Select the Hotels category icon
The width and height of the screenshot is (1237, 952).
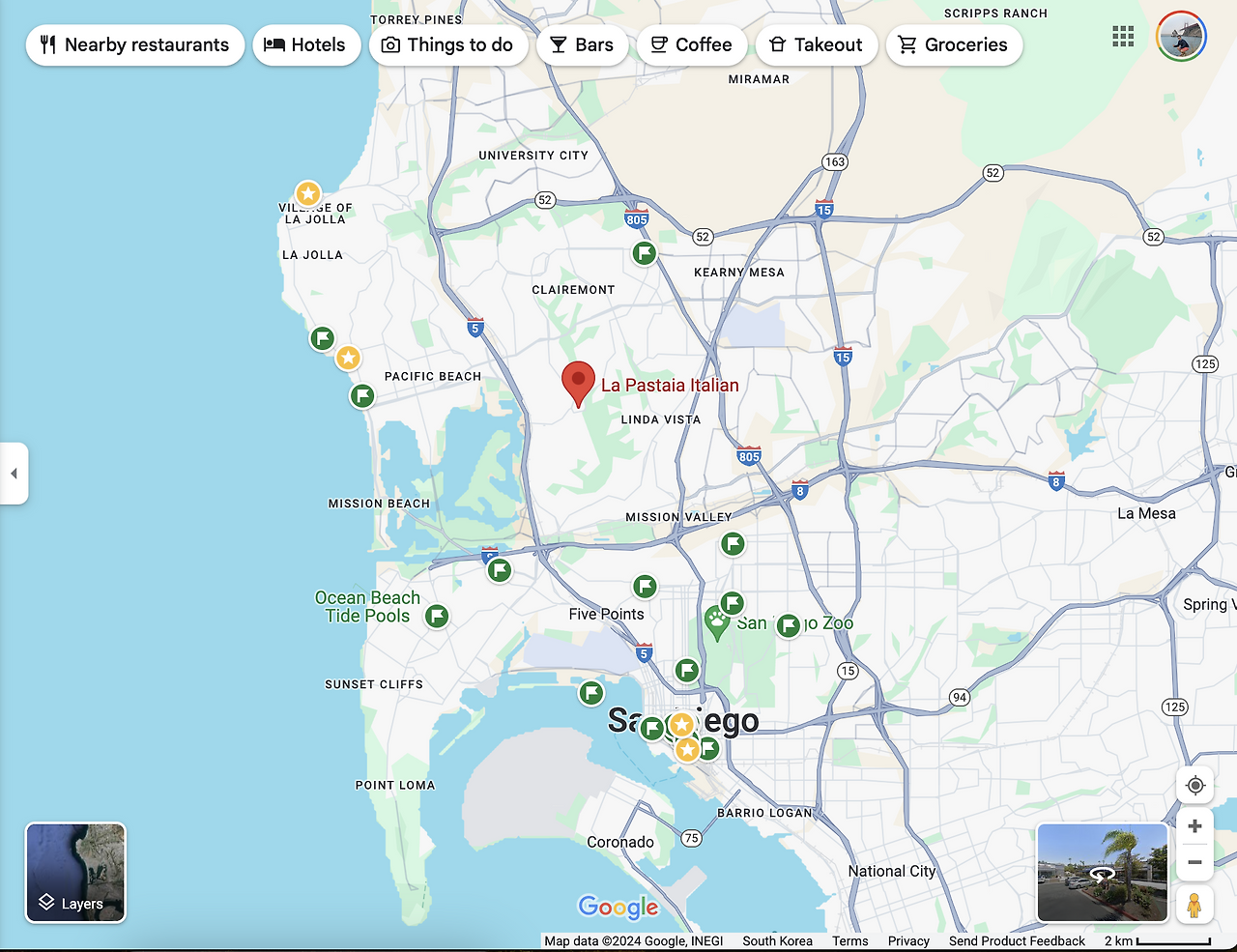(x=274, y=44)
